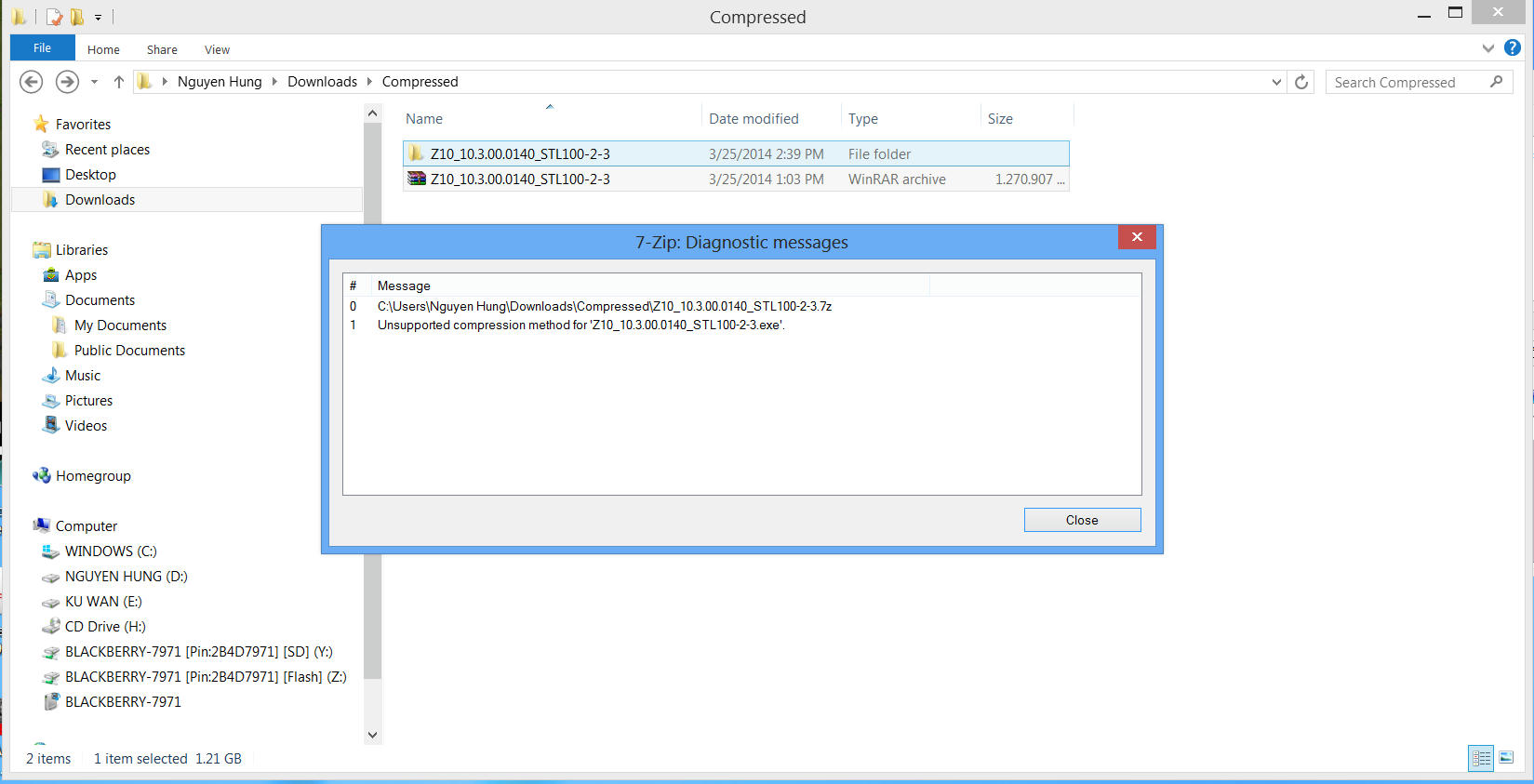Switch to the Share ribbon tab
The height and width of the screenshot is (784, 1534).
click(x=162, y=49)
